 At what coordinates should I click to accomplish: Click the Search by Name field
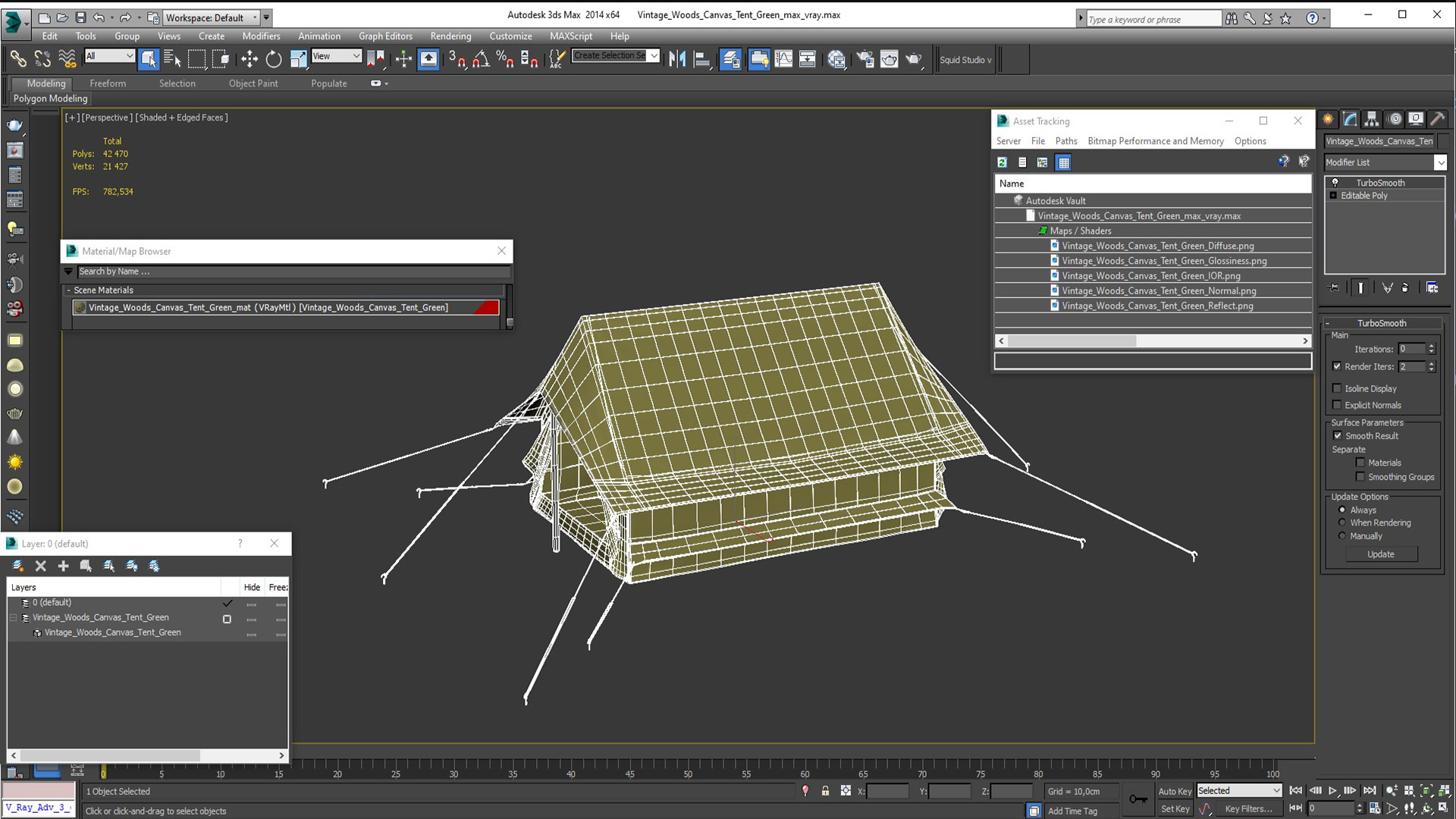click(x=293, y=271)
